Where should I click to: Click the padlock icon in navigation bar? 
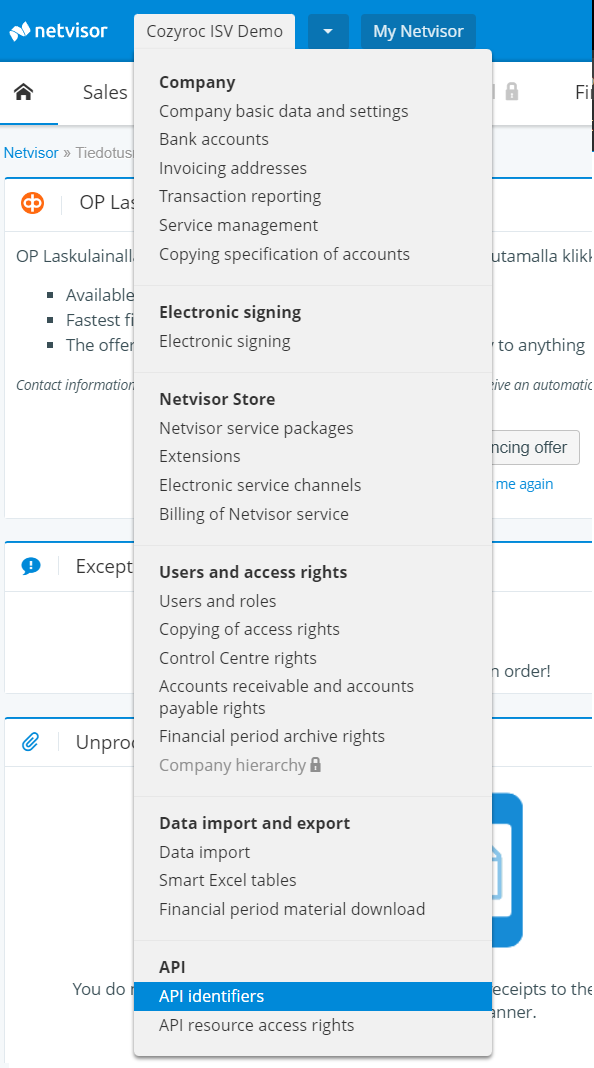(x=512, y=92)
